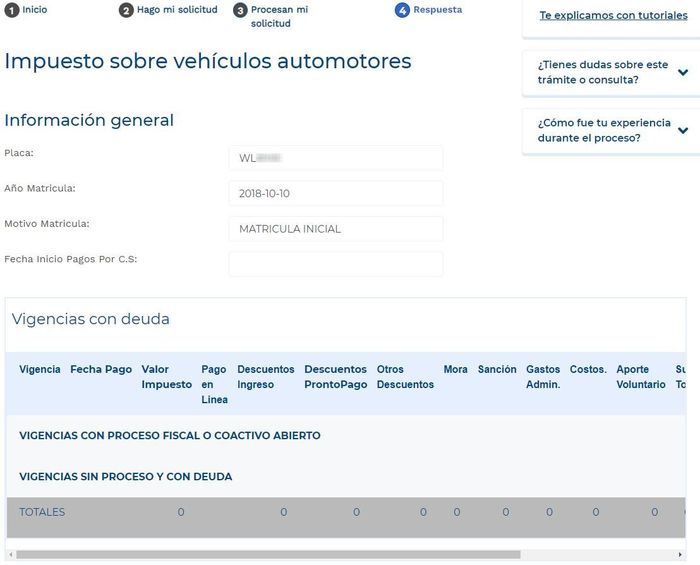
Task: Click the Placa input field
Action: (x=335, y=158)
